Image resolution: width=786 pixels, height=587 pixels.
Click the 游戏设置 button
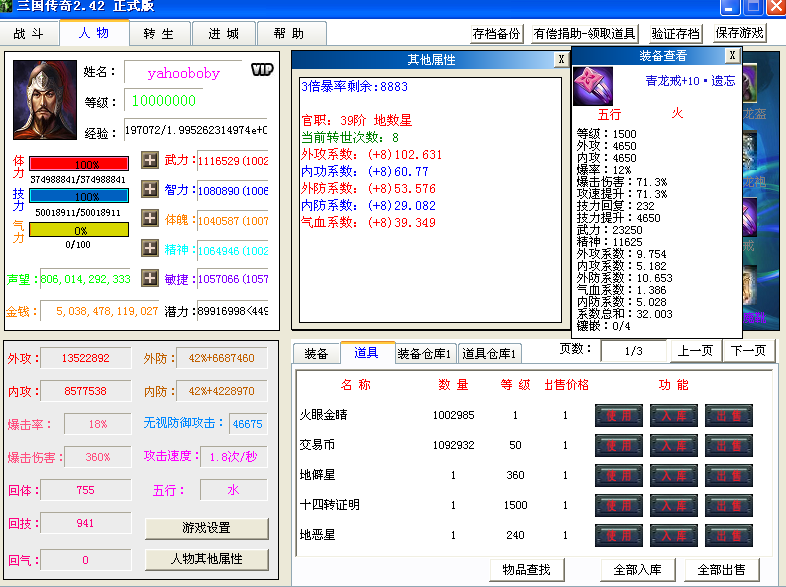[206, 528]
